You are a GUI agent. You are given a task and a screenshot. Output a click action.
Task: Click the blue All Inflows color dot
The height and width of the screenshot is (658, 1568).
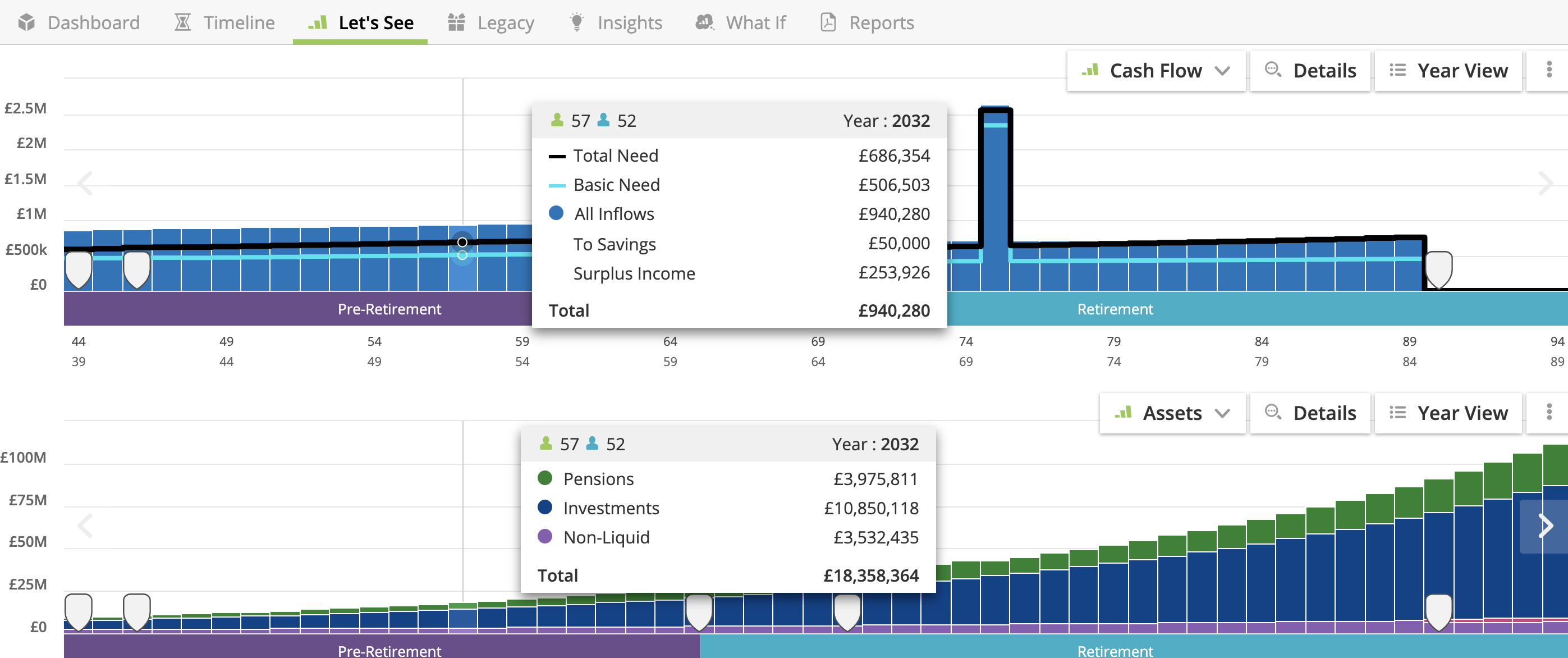click(x=557, y=213)
